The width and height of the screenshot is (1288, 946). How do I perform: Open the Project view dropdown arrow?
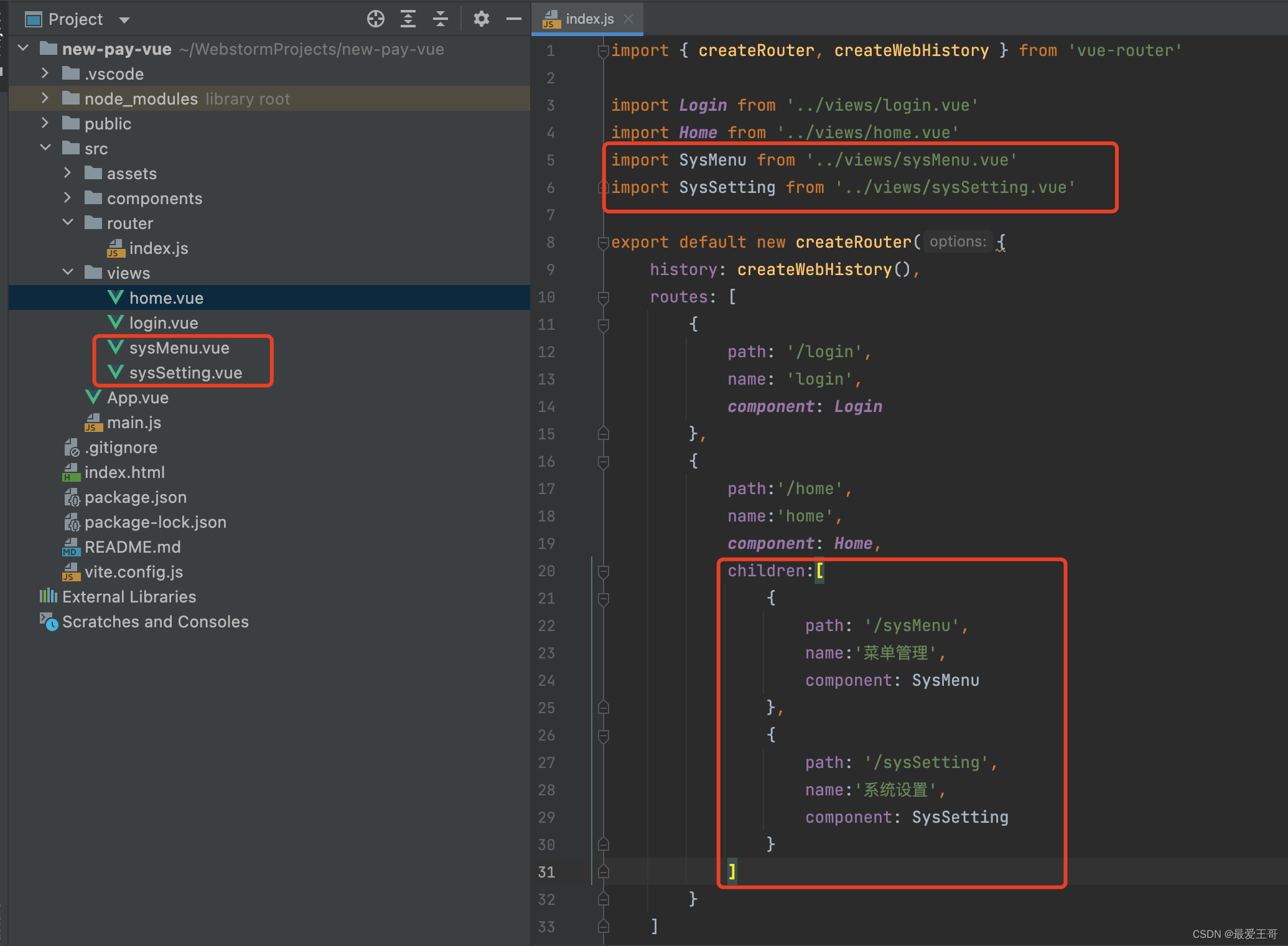(x=124, y=20)
